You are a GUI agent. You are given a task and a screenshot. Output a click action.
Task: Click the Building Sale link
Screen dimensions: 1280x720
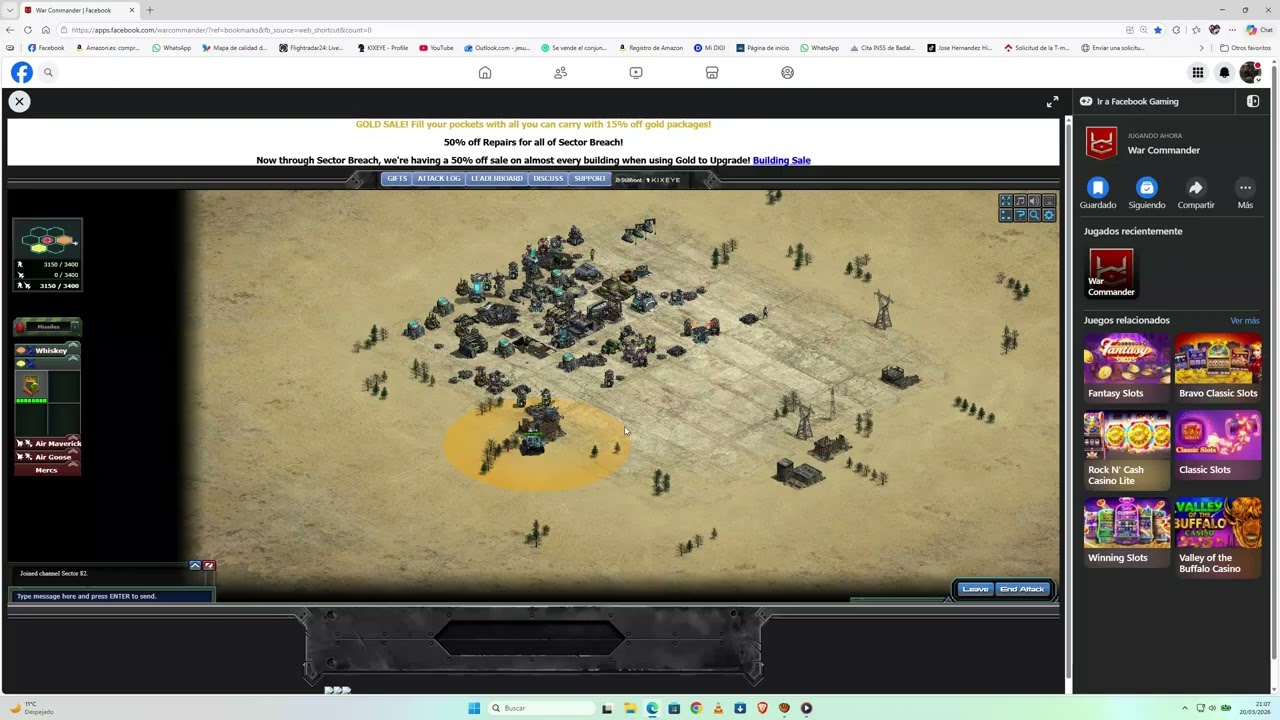781,160
